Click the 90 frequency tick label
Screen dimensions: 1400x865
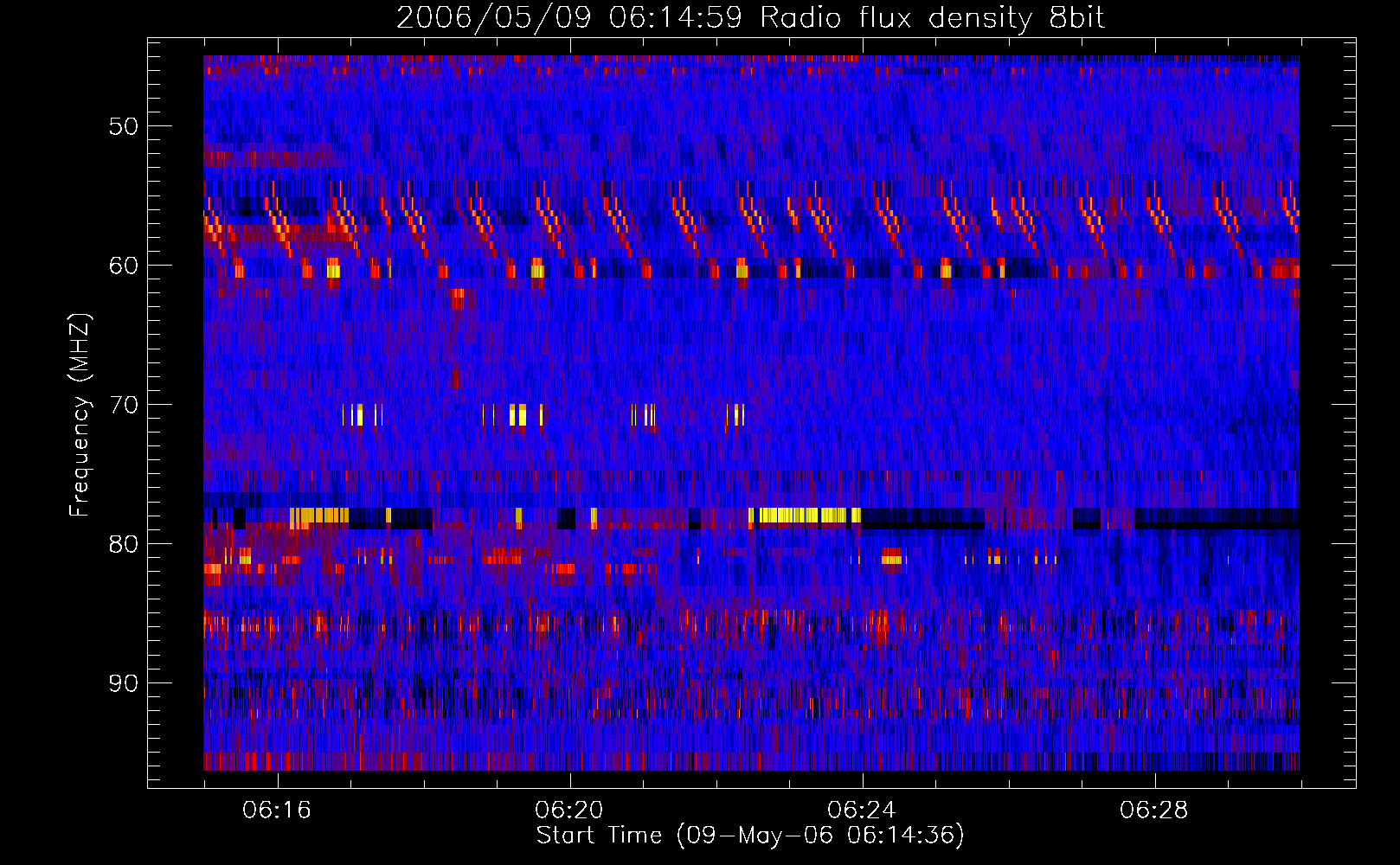(x=124, y=683)
